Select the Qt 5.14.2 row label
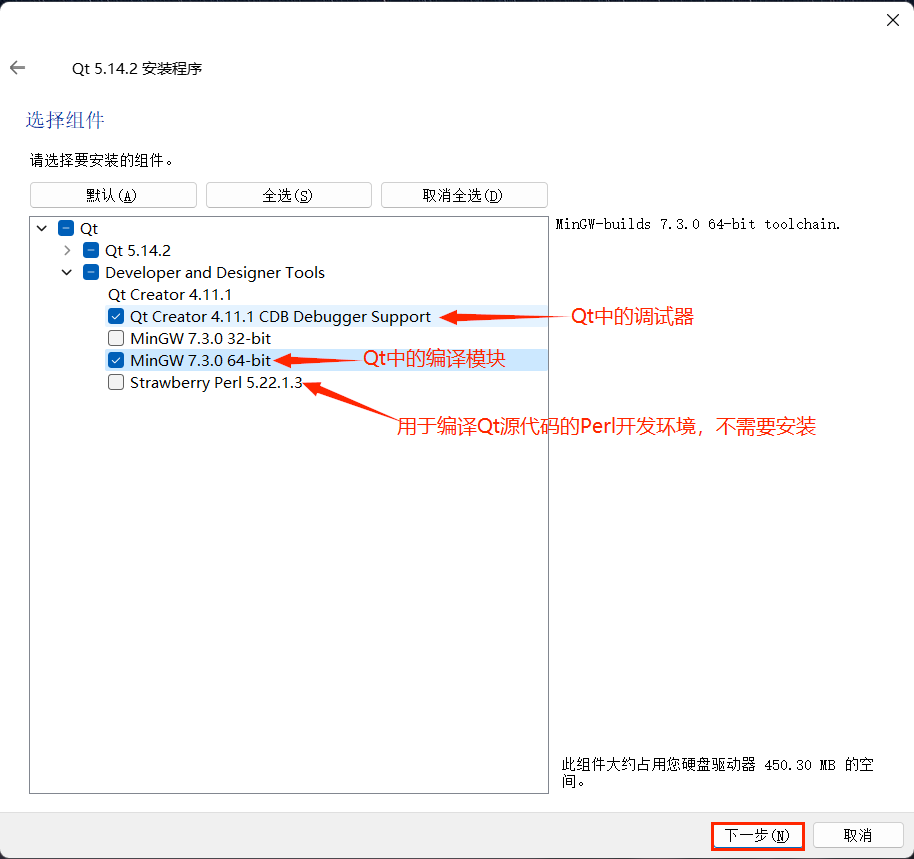 [138, 251]
